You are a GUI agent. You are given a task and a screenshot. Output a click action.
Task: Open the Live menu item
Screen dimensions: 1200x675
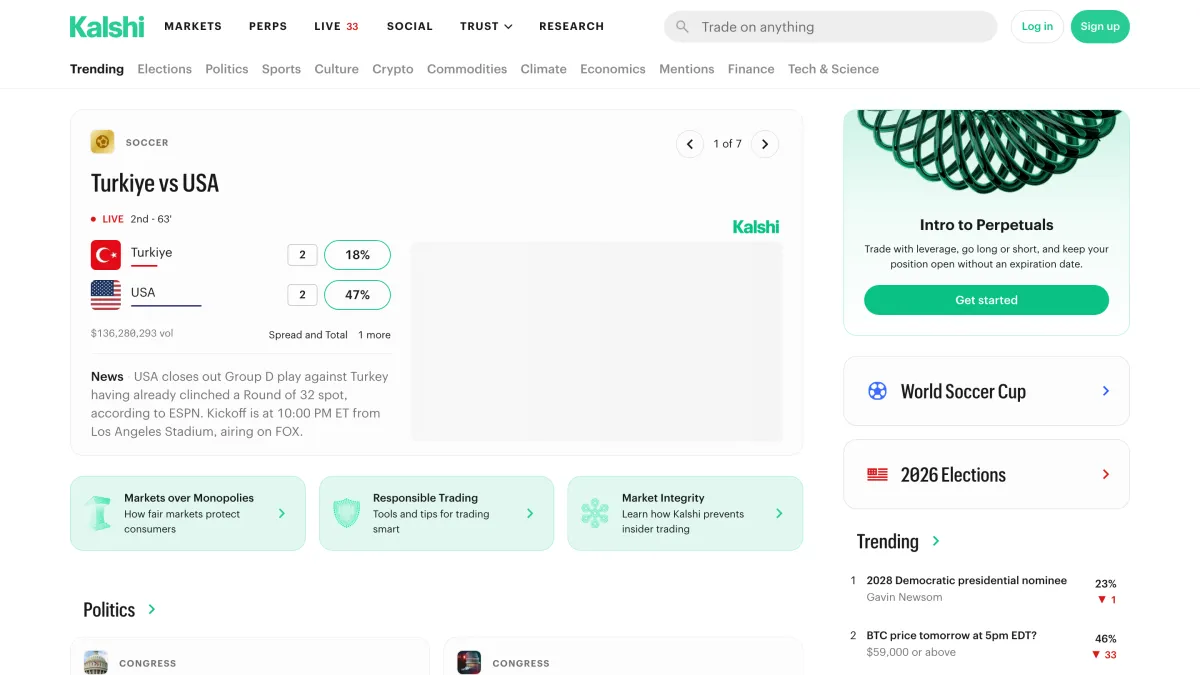click(x=336, y=26)
